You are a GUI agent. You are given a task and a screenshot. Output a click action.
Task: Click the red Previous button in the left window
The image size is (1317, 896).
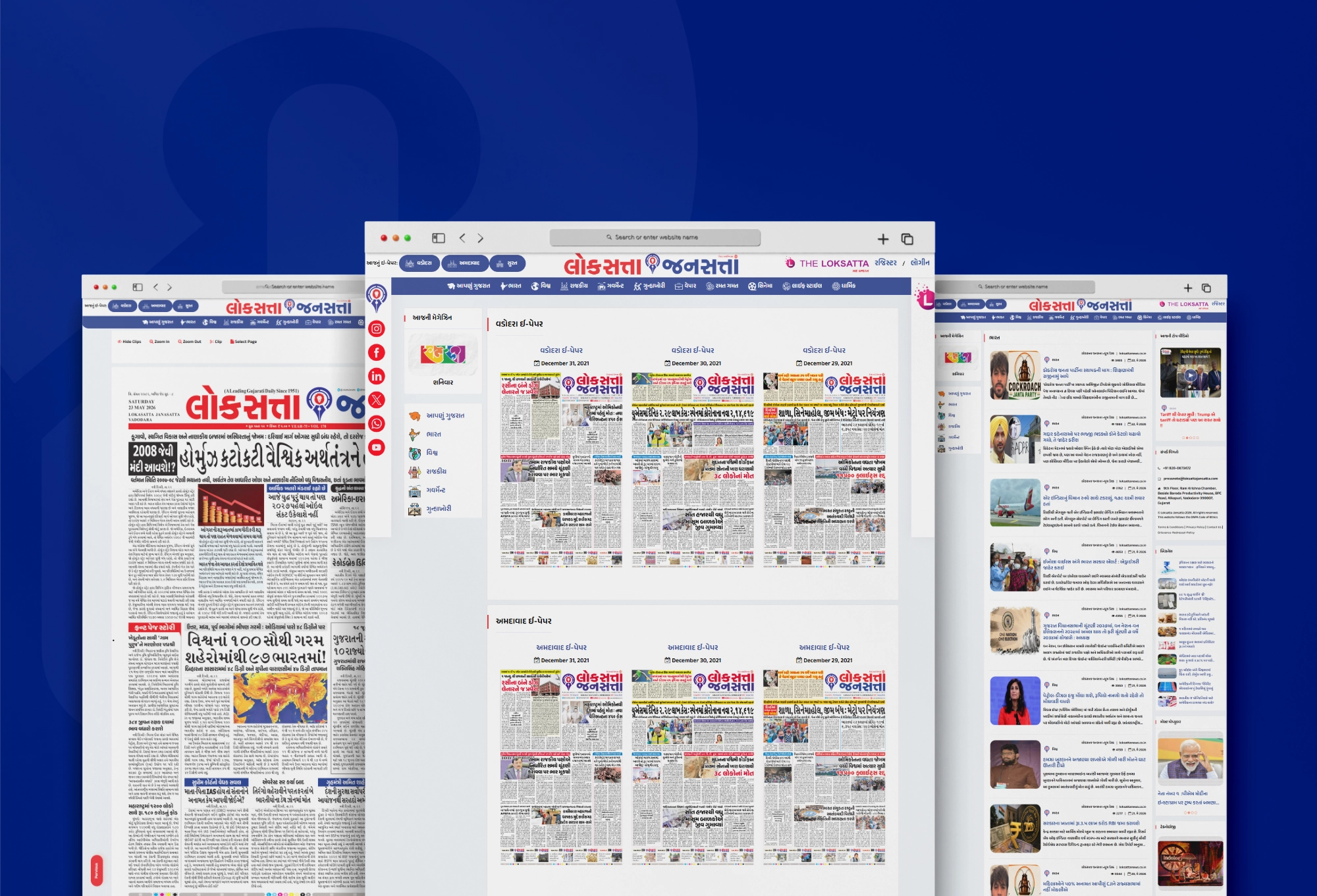96,870
